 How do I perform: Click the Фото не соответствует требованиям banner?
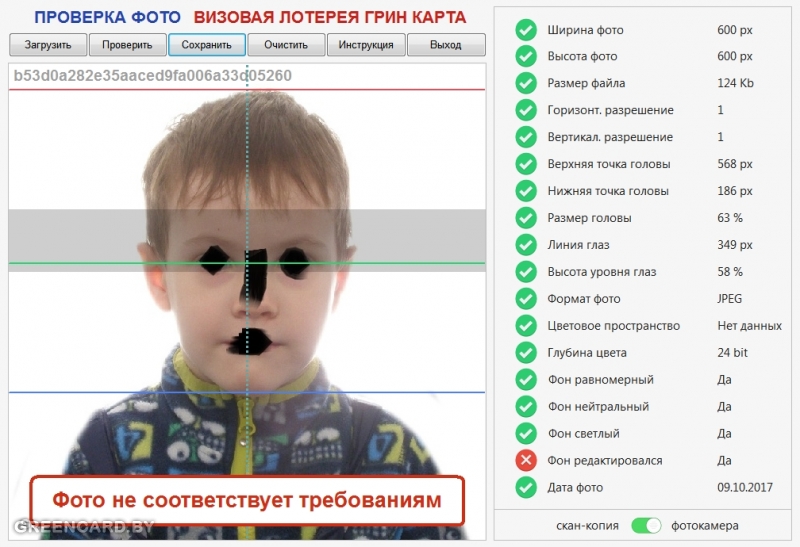click(246, 500)
